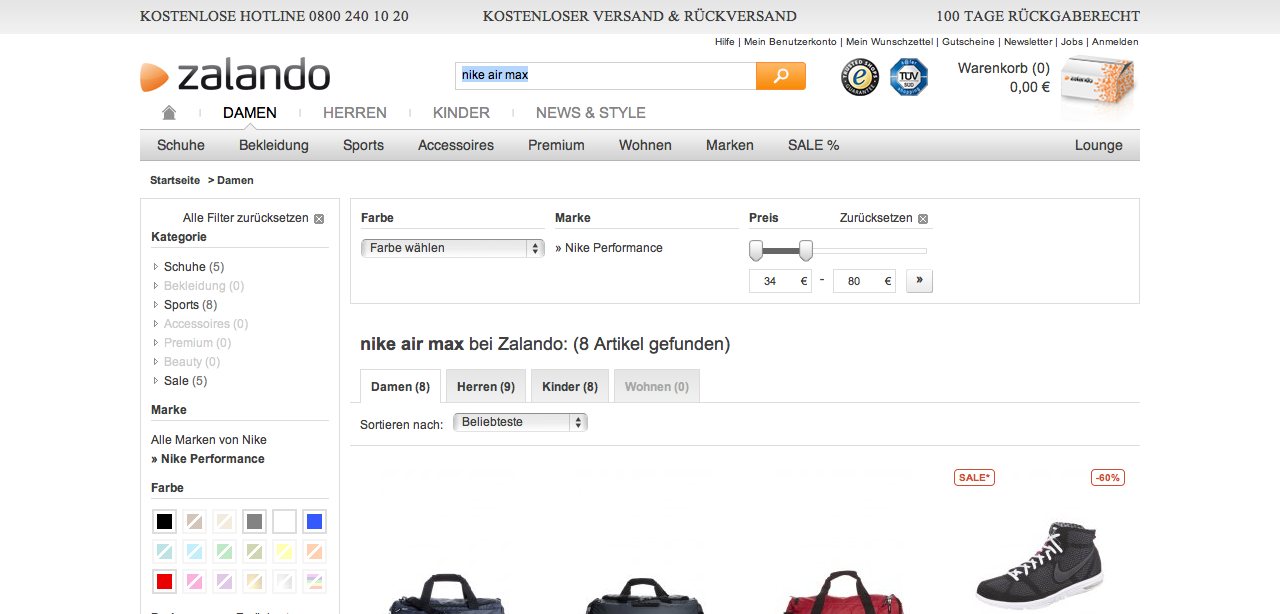Open the Beliebteste sort dropdown
The width and height of the screenshot is (1280, 614).
point(520,423)
